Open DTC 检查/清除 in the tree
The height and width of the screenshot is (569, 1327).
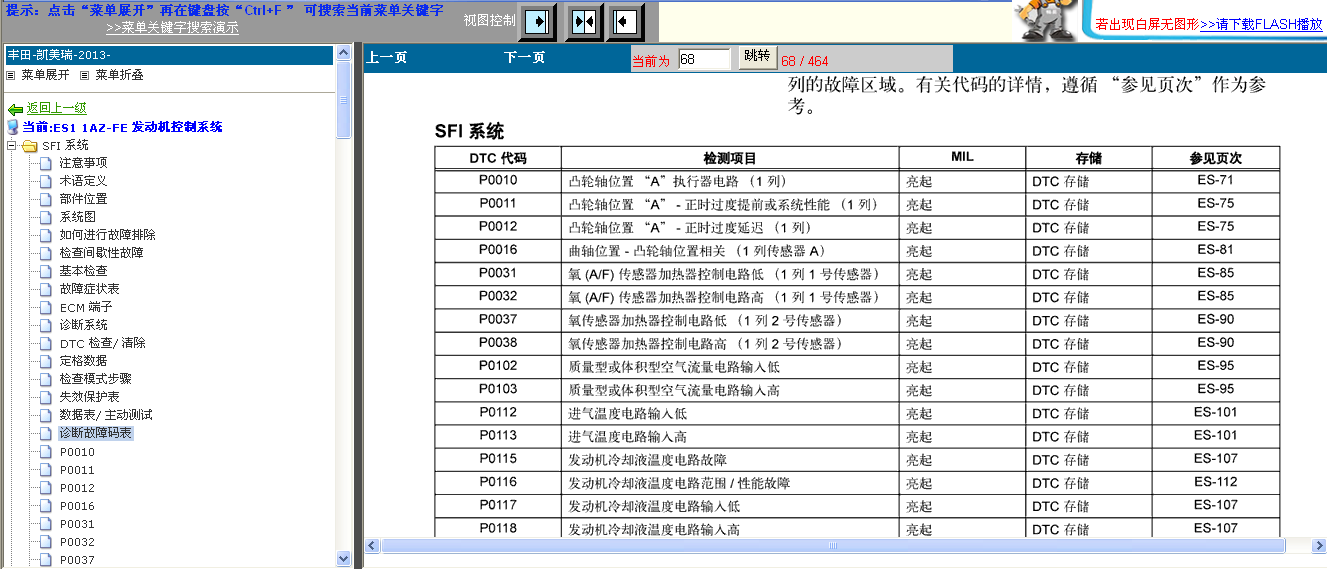[102, 343]
